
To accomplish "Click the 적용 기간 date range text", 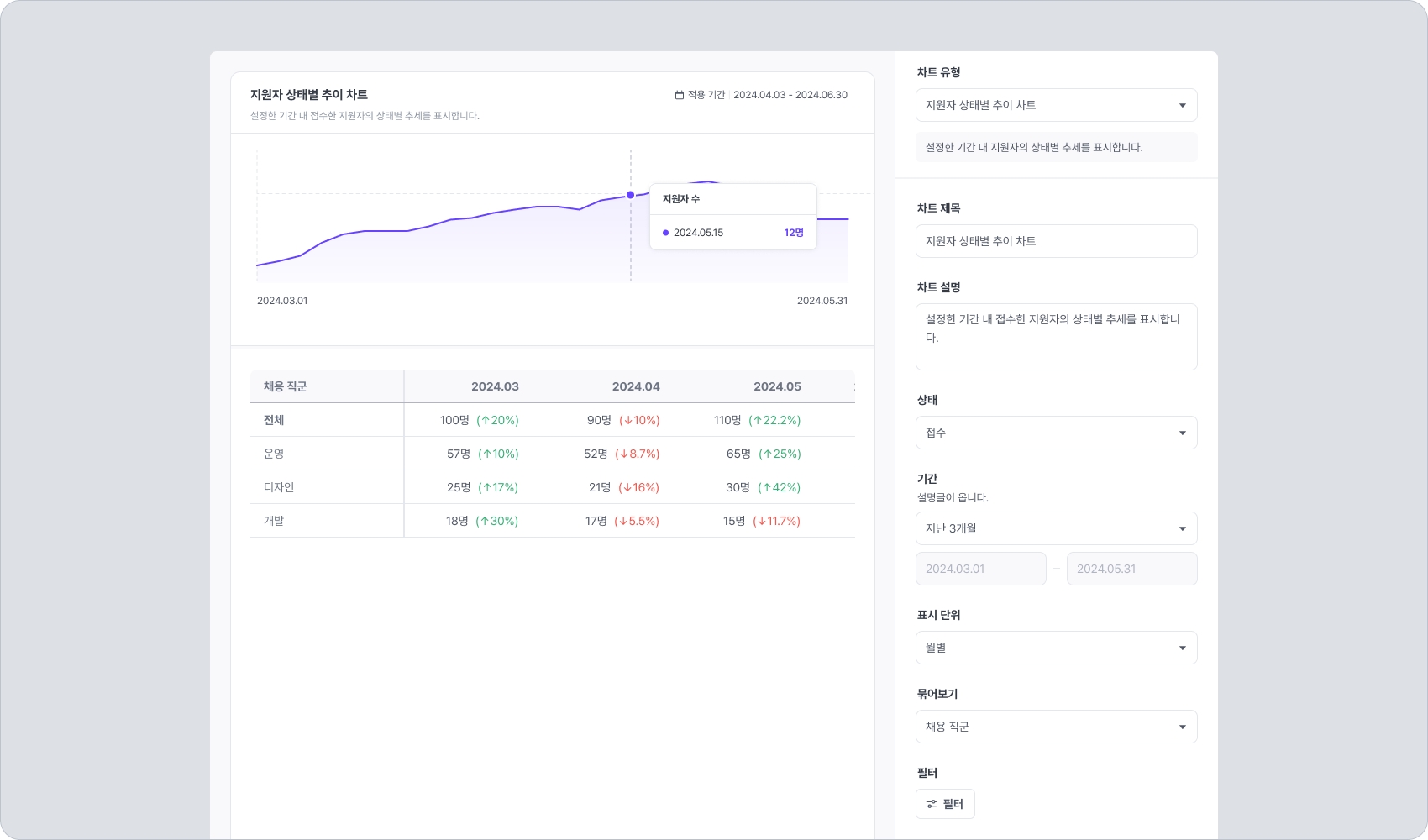I will (x=790, y=95).
